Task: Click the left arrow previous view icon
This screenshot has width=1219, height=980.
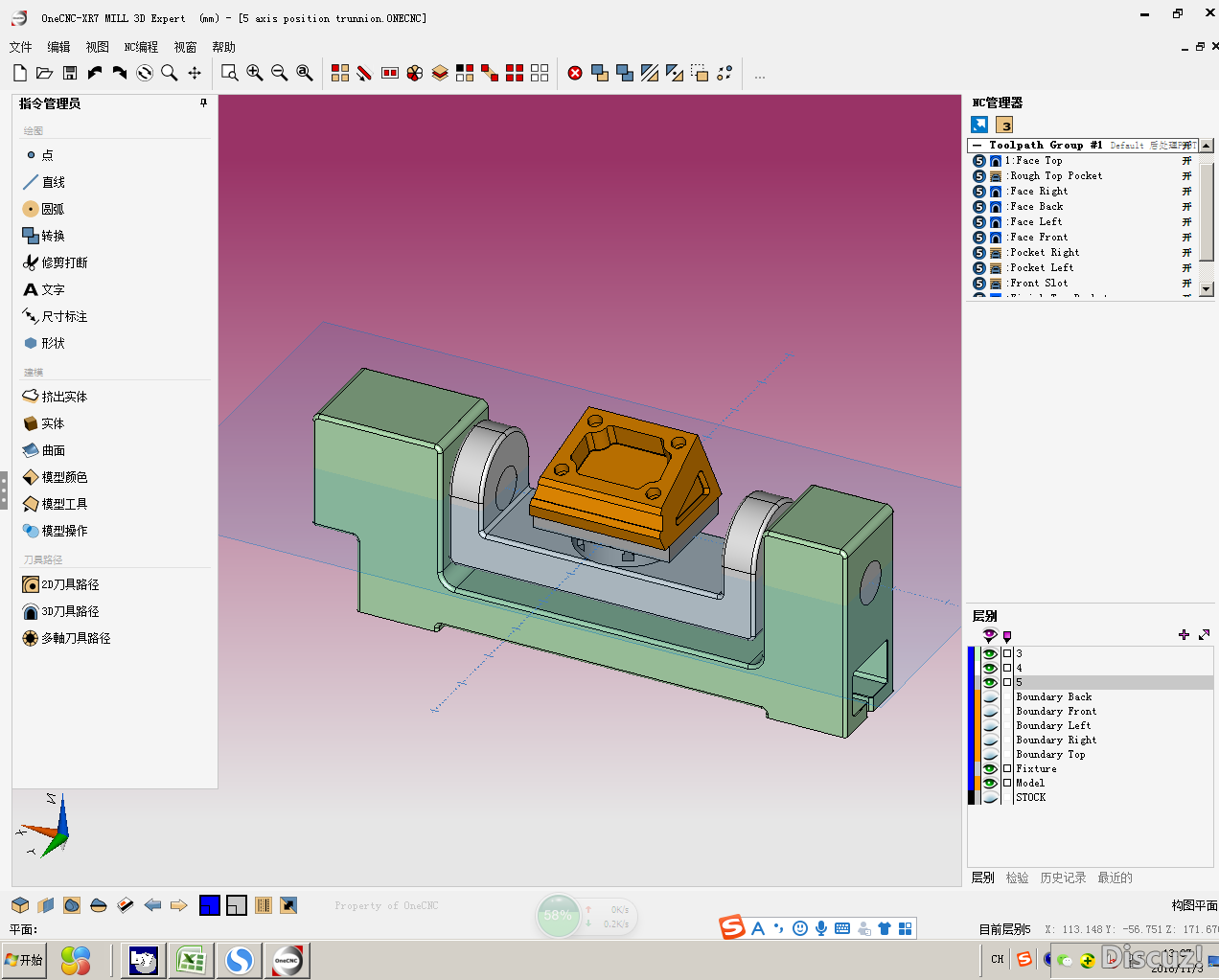Action: click(152, 905)
